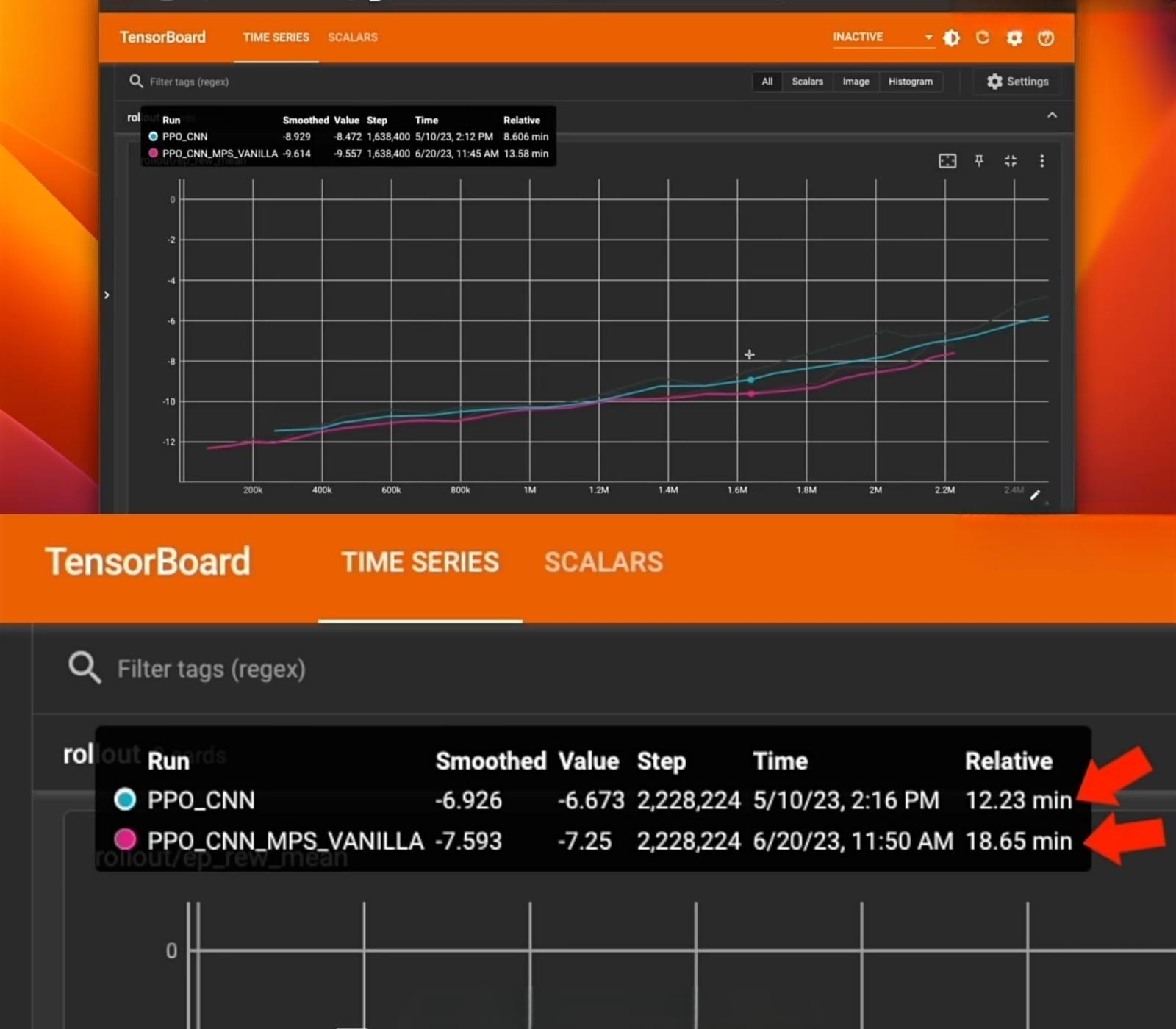1176x1029 pixels.
Task: Click the 13.58 min relative time value
Action: coord(526,154)
